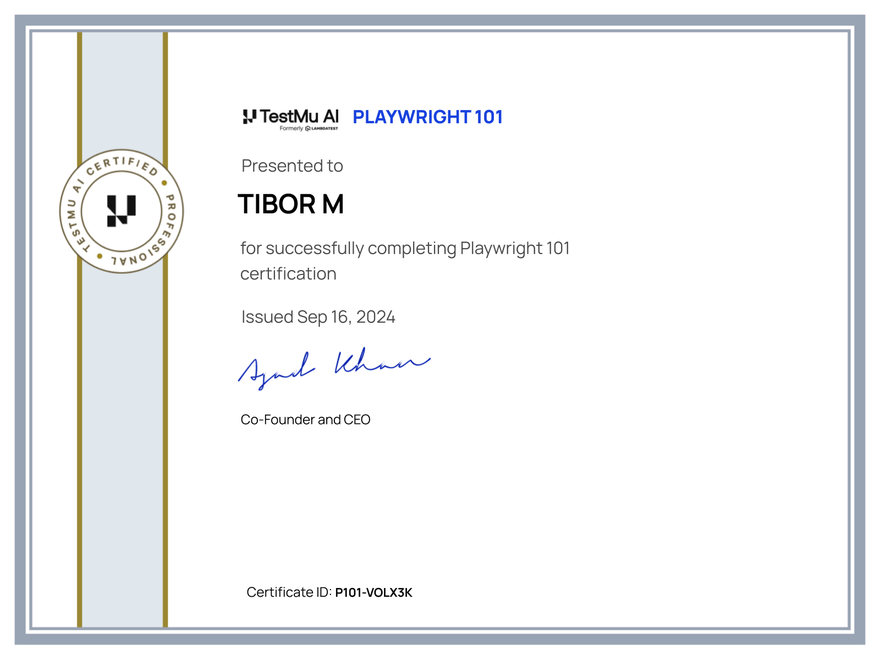The height and width of the screenshot is (660, 880).
Task: Click the word "certification"
Action: pos(288,274)
